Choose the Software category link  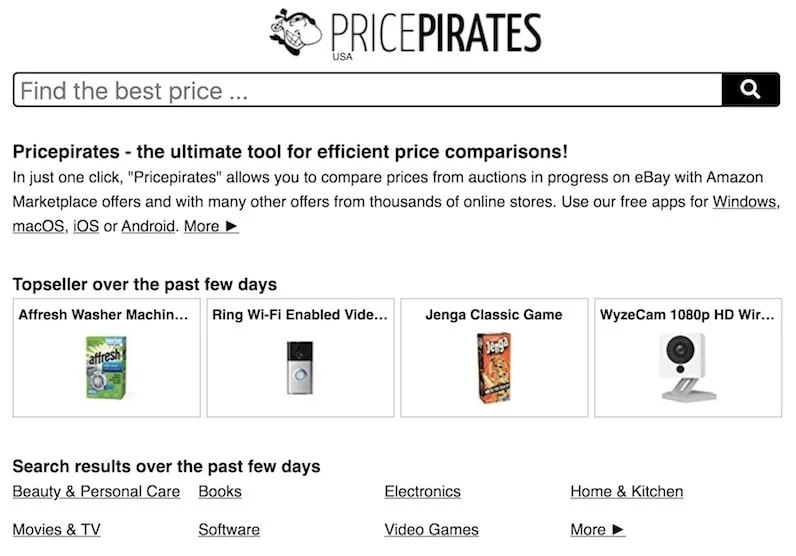pyautogui.click(x=229, y=529)
